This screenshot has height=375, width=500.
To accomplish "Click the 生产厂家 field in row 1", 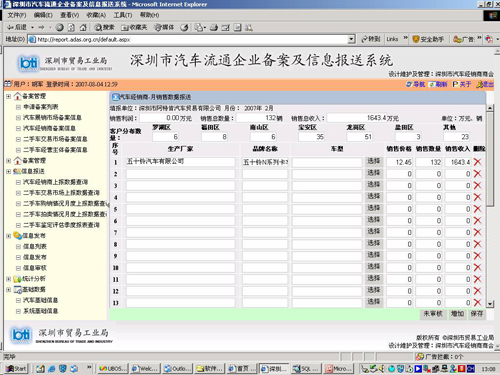I will 180,162.
